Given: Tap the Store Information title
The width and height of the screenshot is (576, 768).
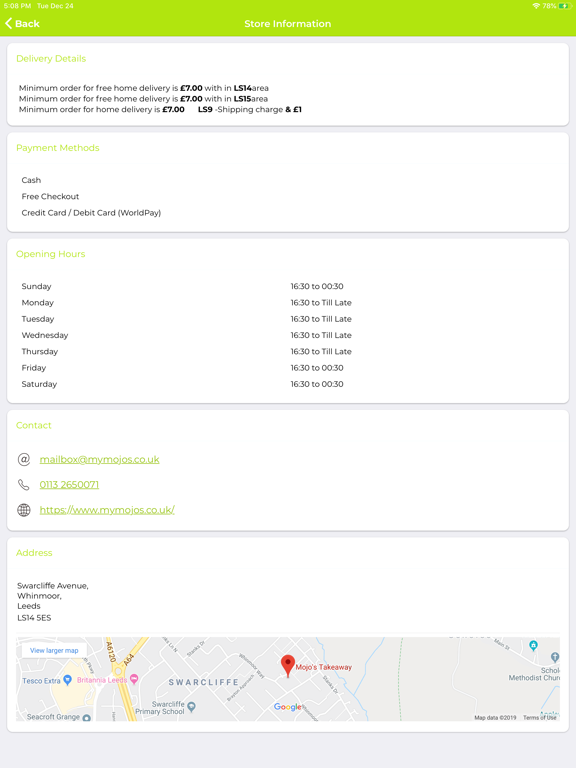Looking at the screenshot, I should tap(288, 24).
